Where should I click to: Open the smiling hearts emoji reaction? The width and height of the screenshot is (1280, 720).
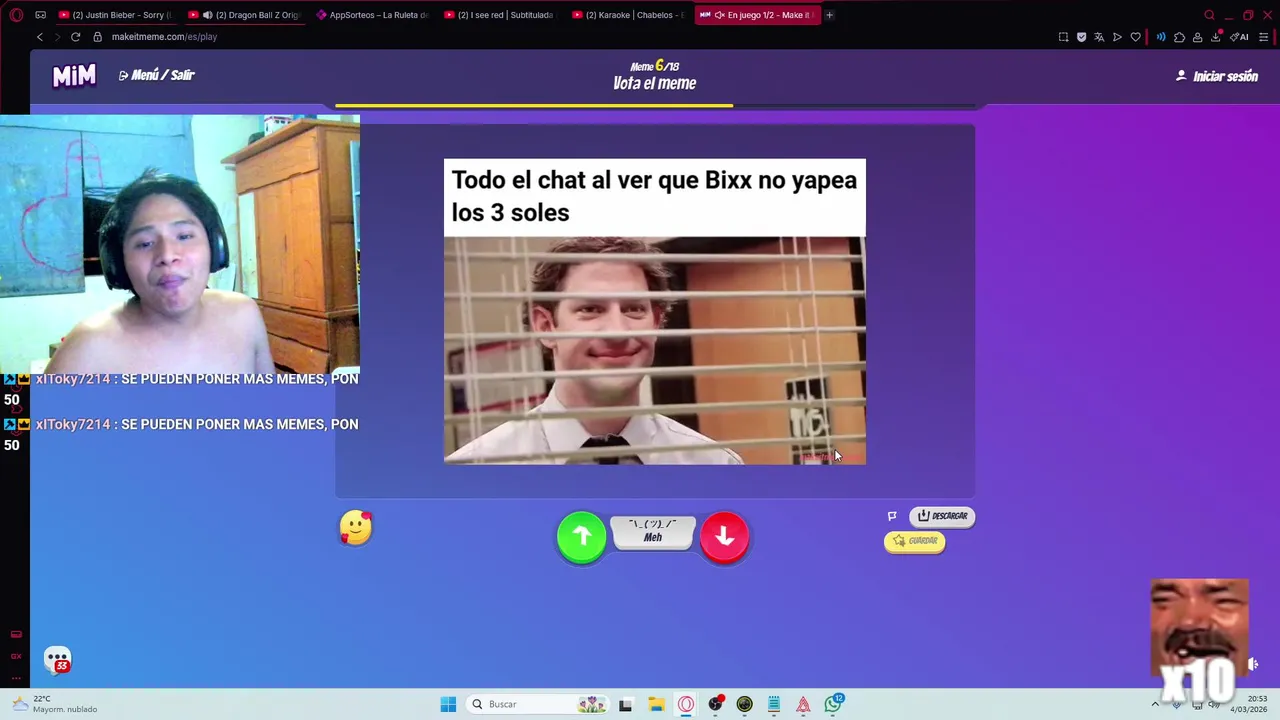(355, 528)
